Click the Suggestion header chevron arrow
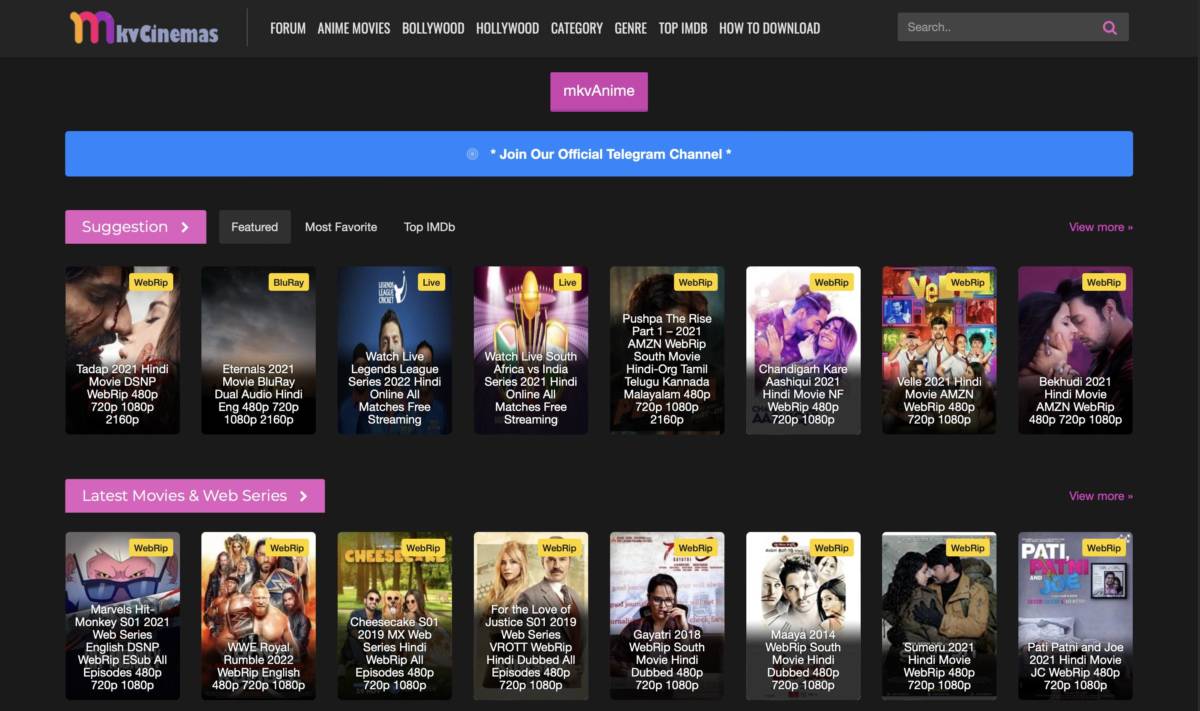The height and width of the screenshot is (711, 1200). 185,227
